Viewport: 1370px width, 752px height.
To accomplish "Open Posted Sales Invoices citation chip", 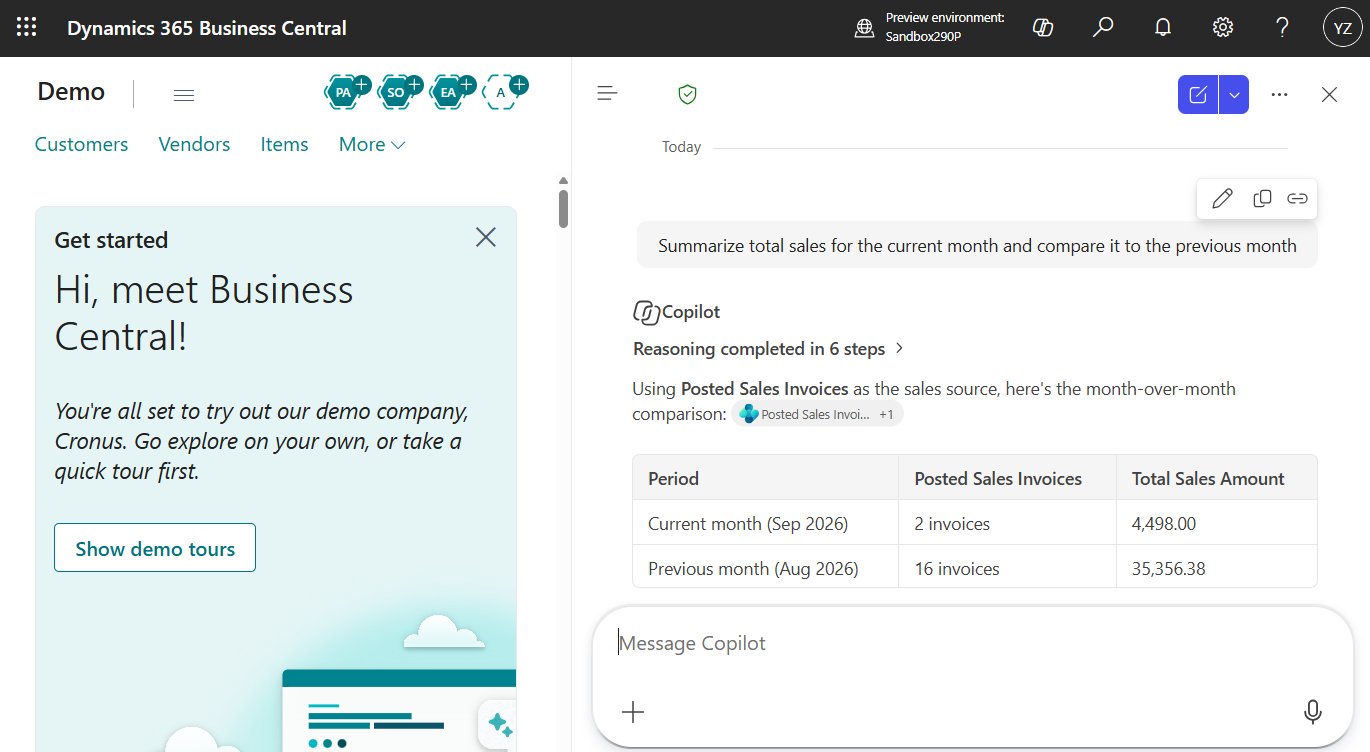I will (817, 414).
